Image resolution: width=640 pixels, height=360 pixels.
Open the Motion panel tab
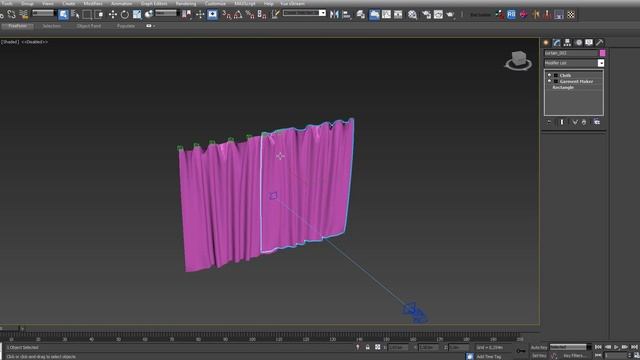[x=578, y=42]
